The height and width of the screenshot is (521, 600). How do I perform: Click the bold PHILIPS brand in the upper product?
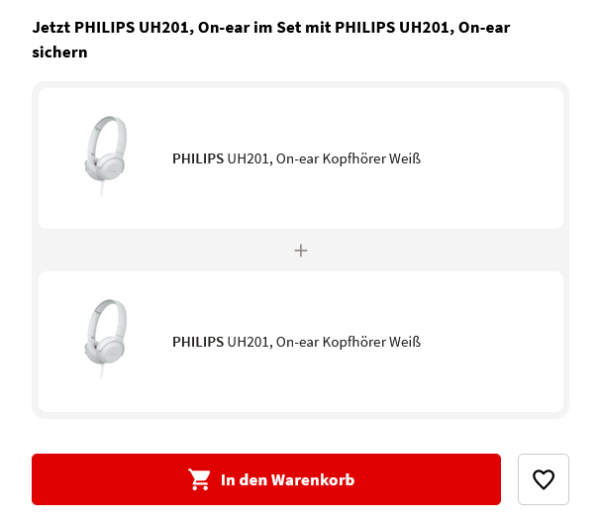(197, 158)
